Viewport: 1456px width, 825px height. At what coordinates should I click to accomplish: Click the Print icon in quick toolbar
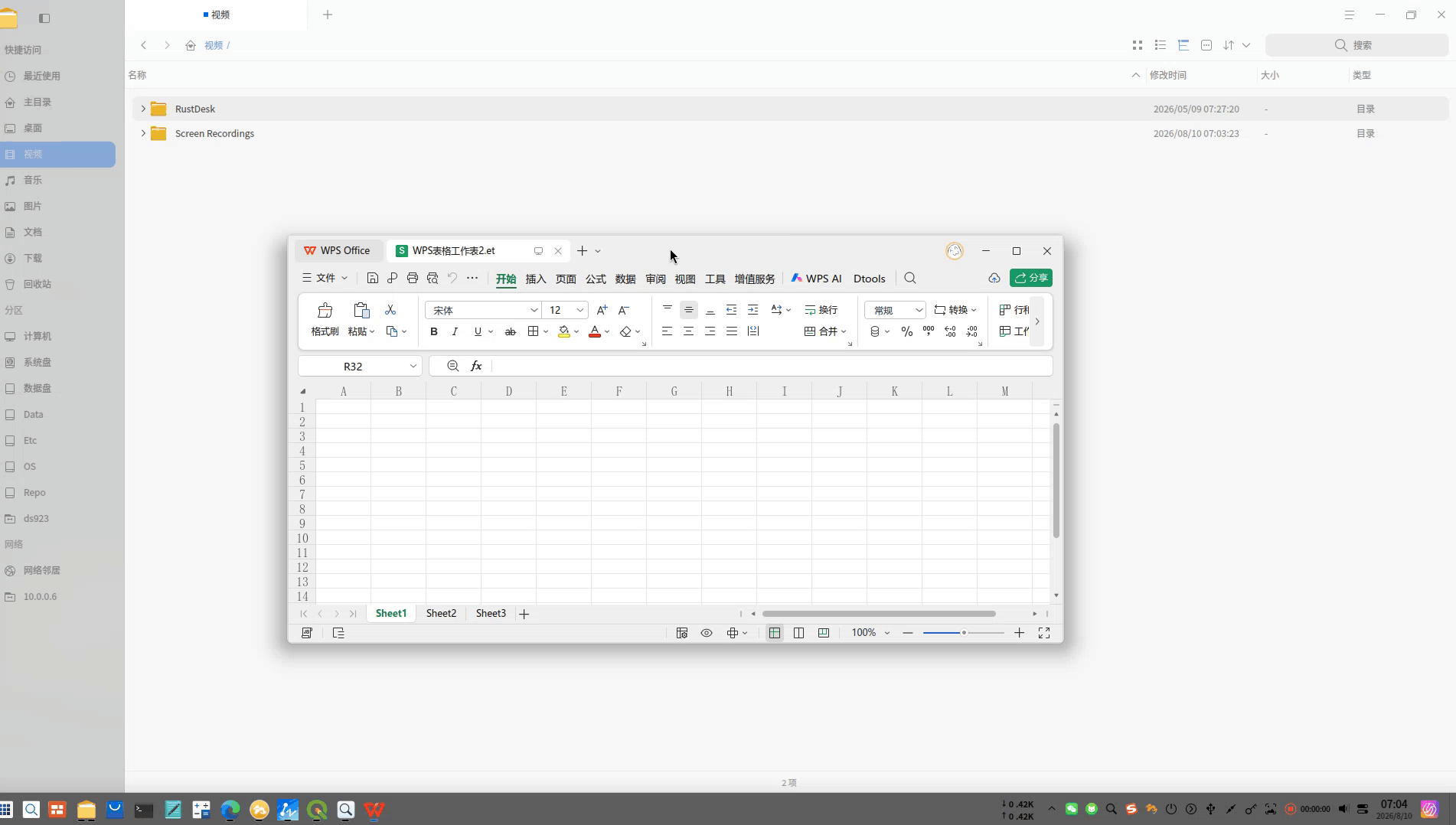413,278
